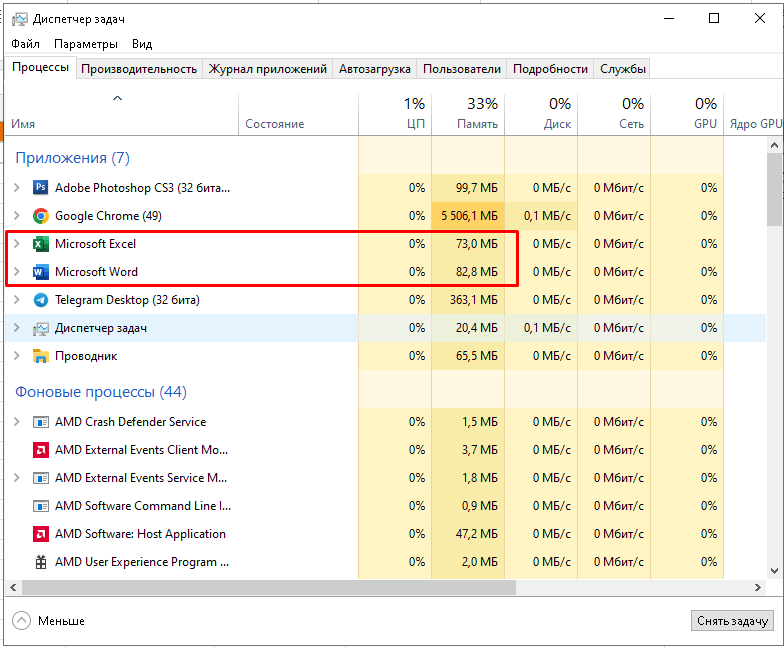Click the AMD External Events Client icon

coord(40,450)
